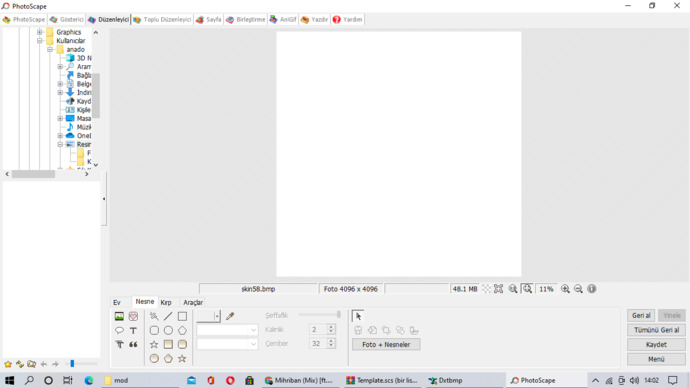Collapse the left panel via splitter arrow
This screenshot has height=388, width=690.
(x=104, y=199)
